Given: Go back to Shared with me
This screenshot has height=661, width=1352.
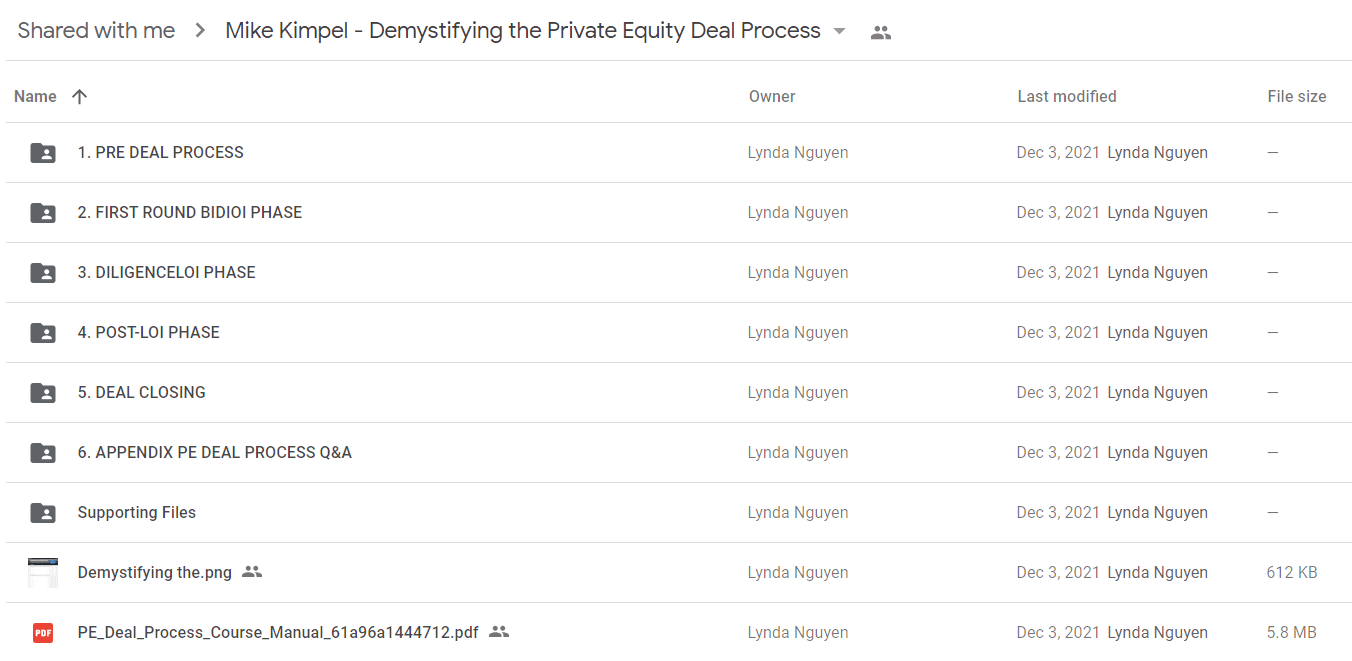Looking at the screenshot, I should click(96, 31).
